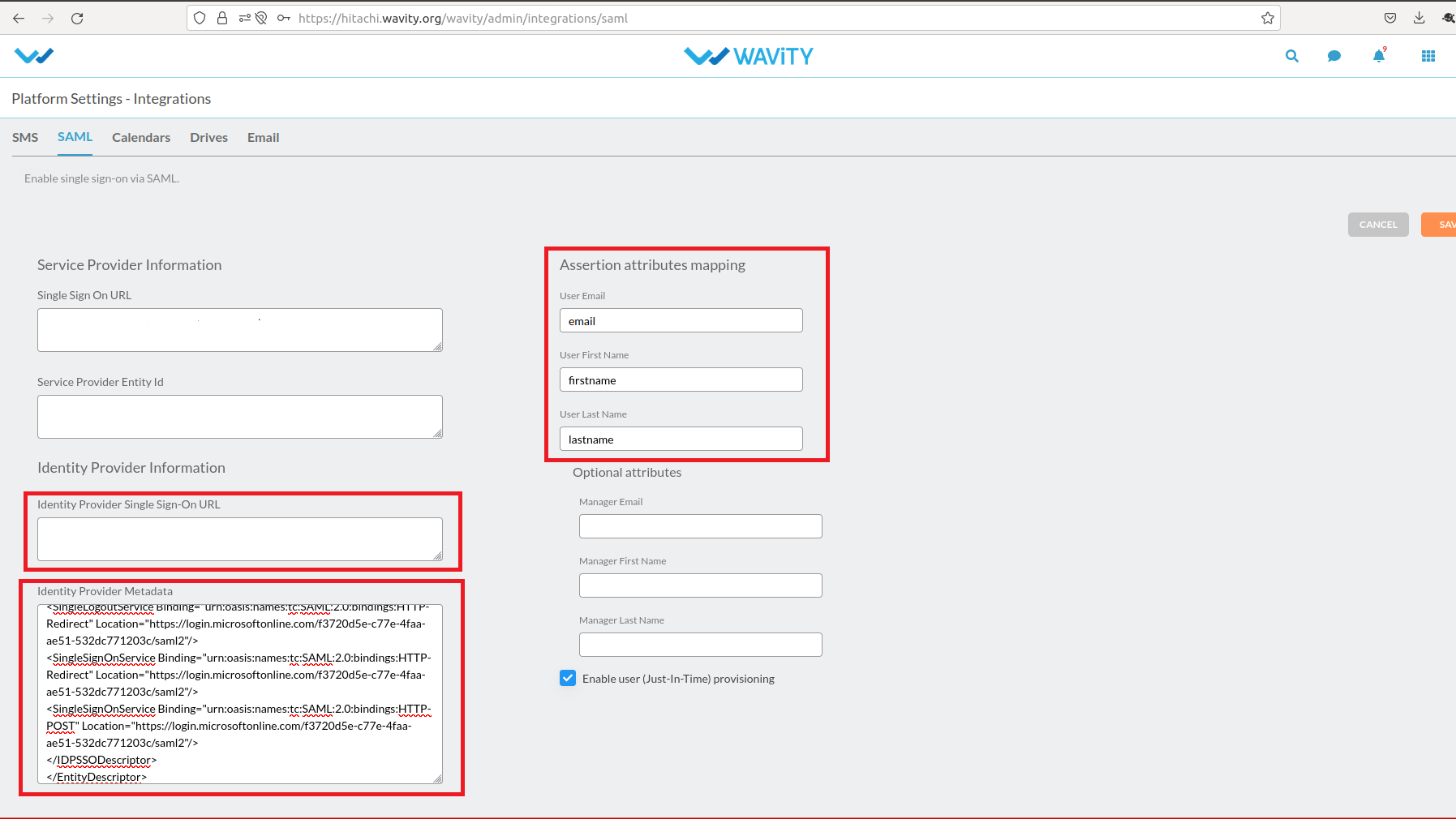Switch to the SMS tab
The image size is (1456, 819).
pyautogui.click(x=25, y=138)
